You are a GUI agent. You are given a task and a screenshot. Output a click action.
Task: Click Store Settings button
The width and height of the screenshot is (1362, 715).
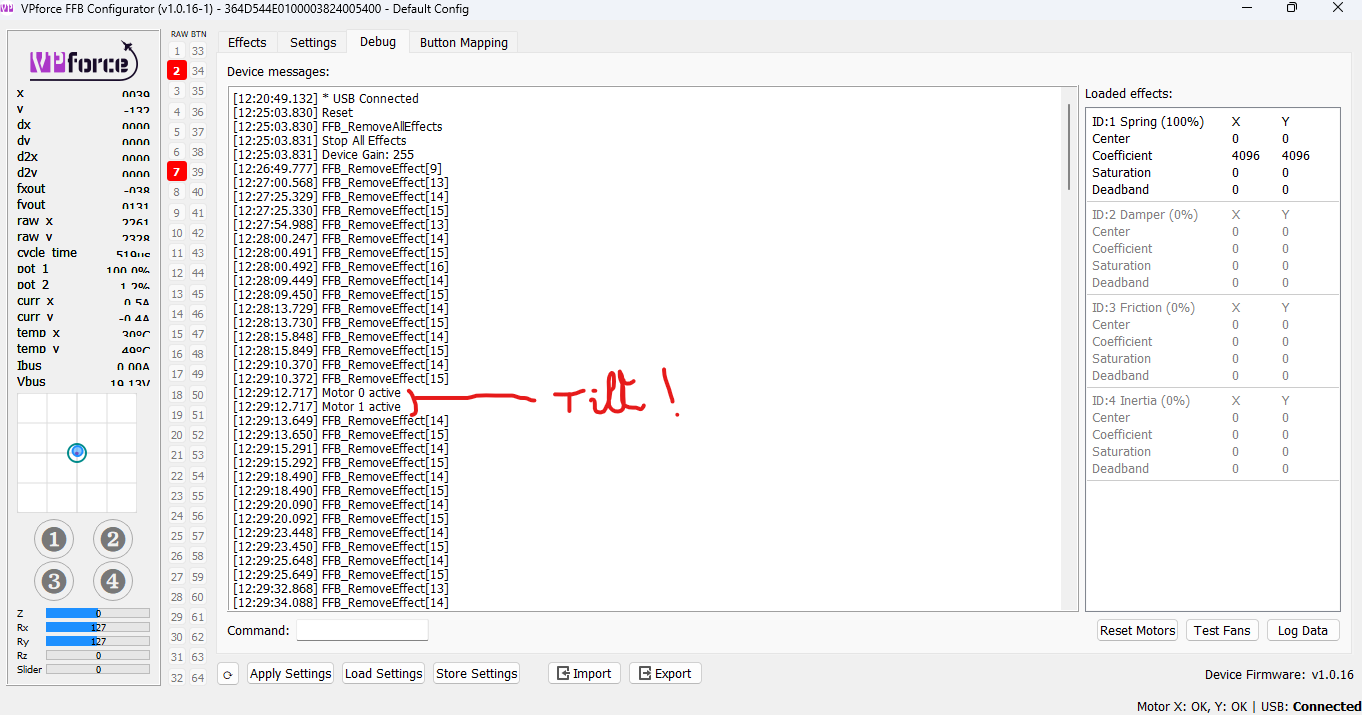coord(477,673)
